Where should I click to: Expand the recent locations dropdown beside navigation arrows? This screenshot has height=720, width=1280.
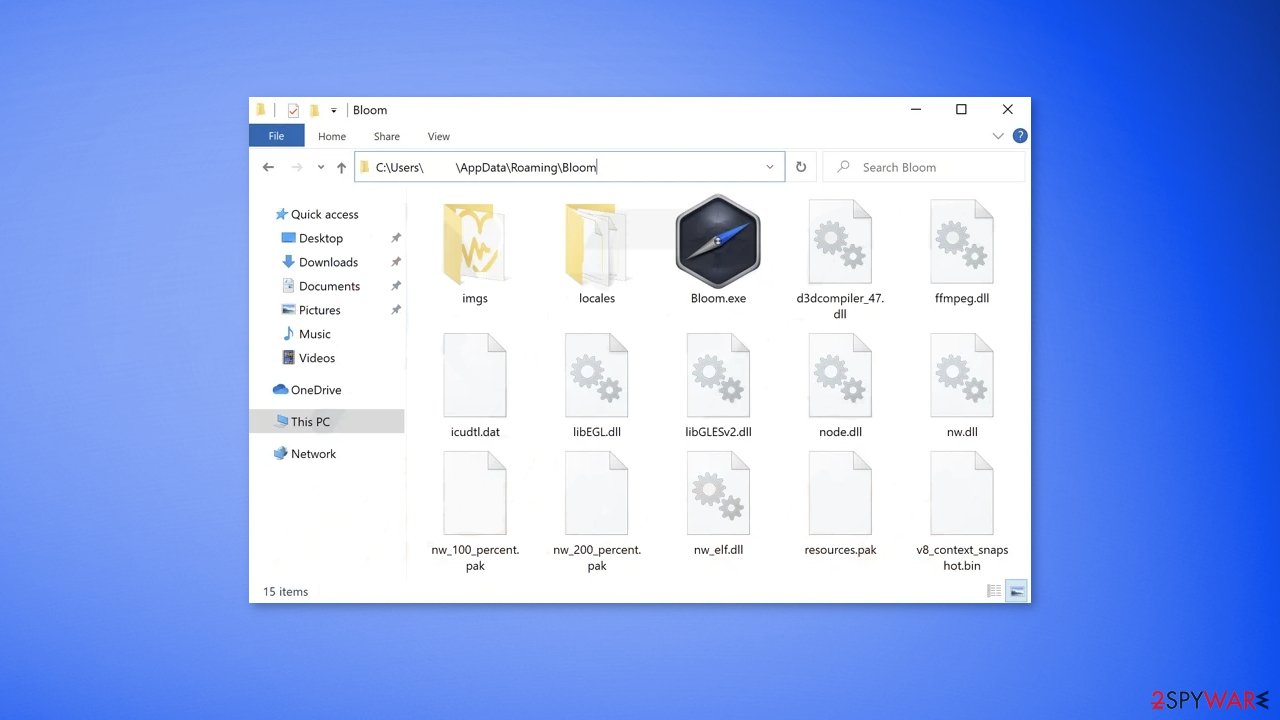coord(320,167)
